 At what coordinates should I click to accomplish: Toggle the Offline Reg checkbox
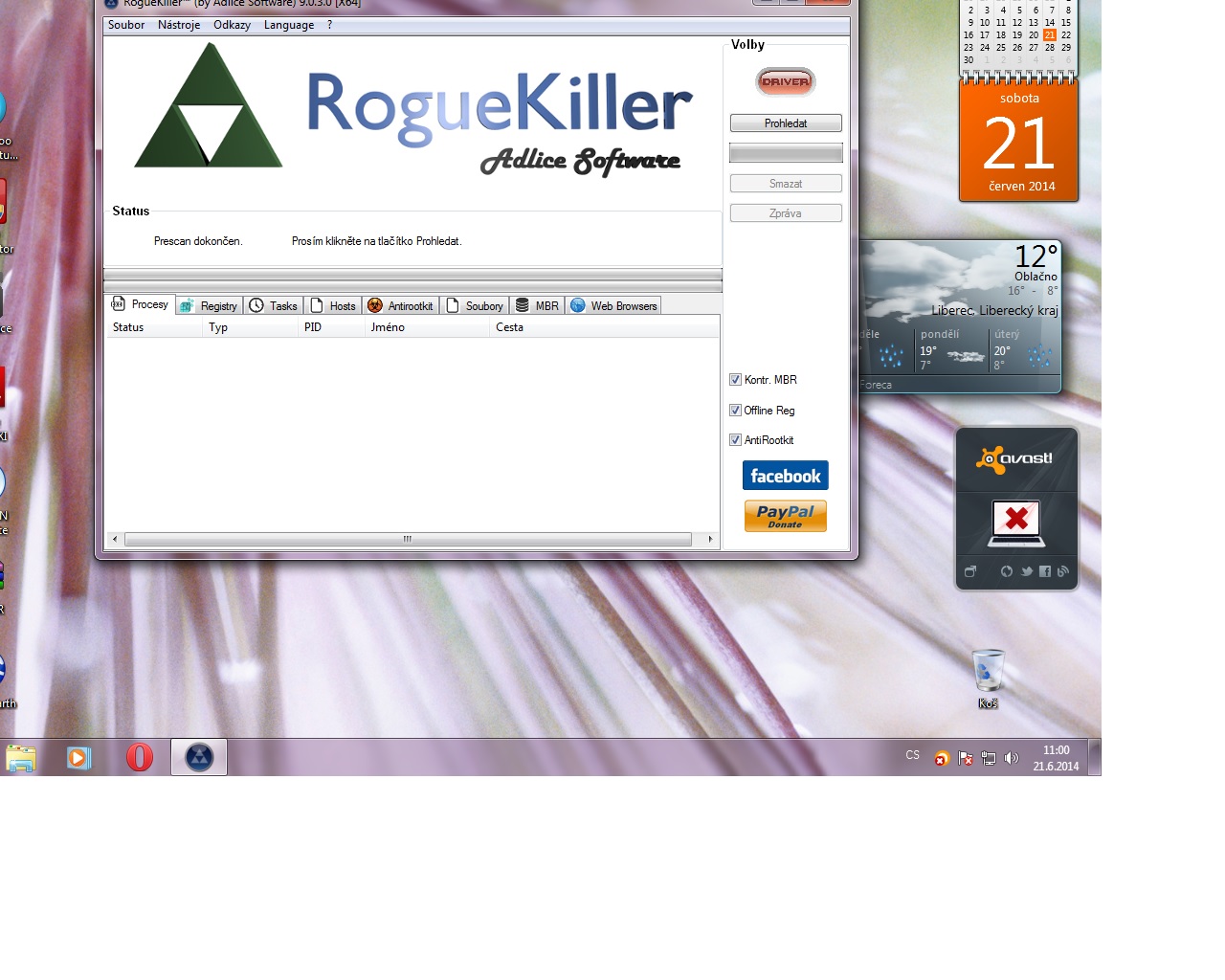tap(735, 411)
